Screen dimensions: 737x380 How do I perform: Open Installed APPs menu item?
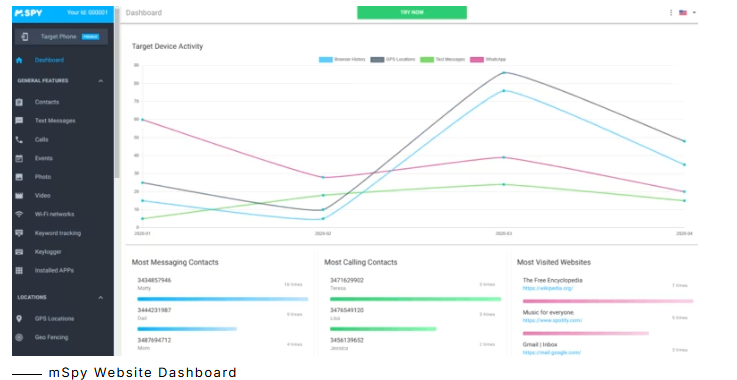coord(54,270)
